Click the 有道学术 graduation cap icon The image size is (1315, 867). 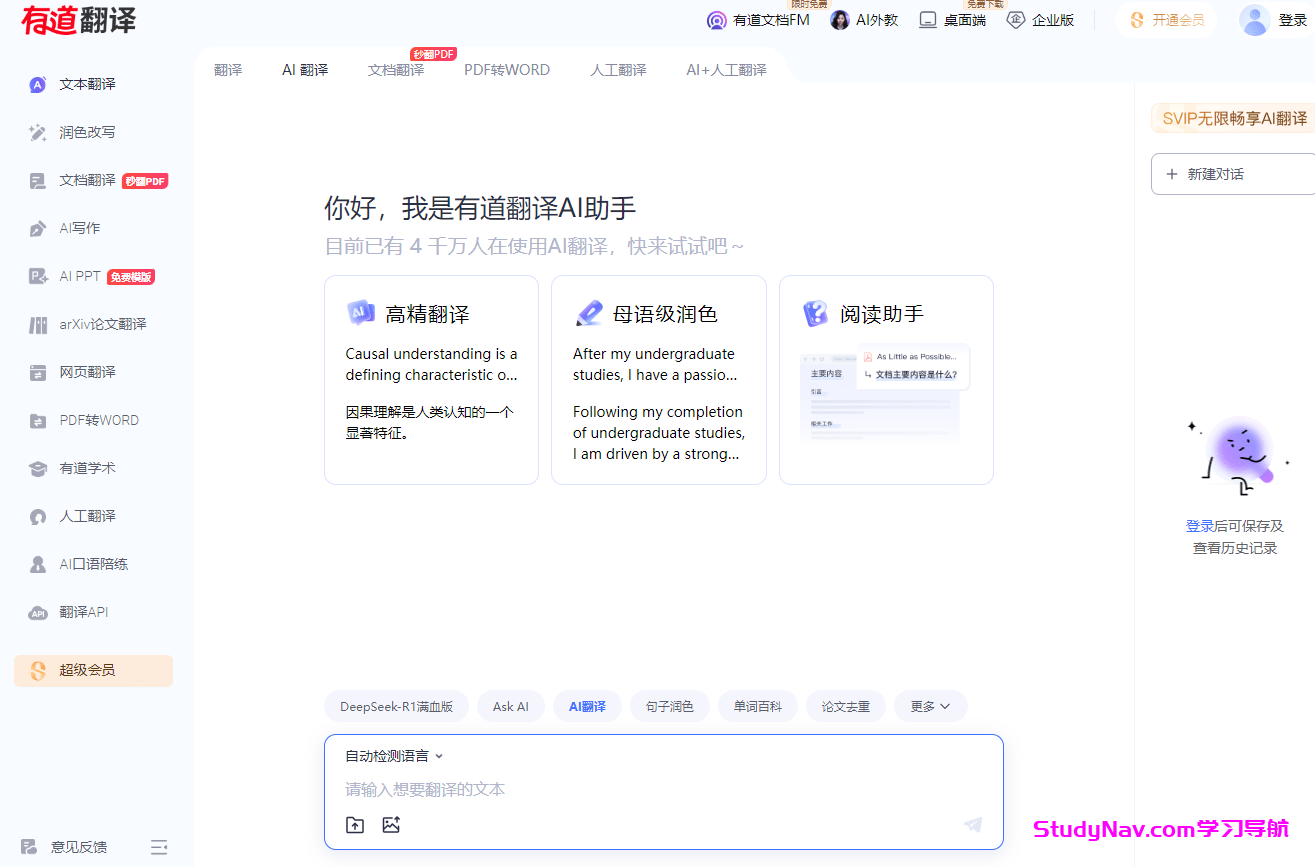click(x=38, y=469)
